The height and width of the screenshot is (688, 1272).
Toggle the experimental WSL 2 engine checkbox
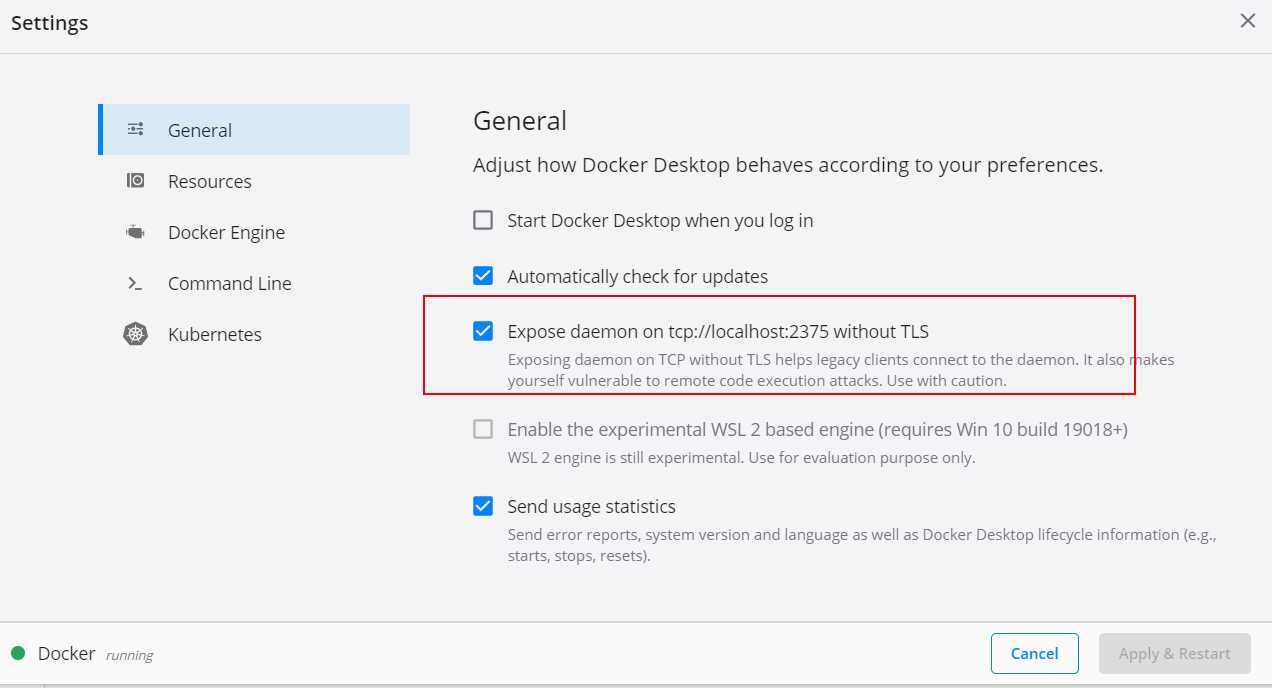pos(483,429)
